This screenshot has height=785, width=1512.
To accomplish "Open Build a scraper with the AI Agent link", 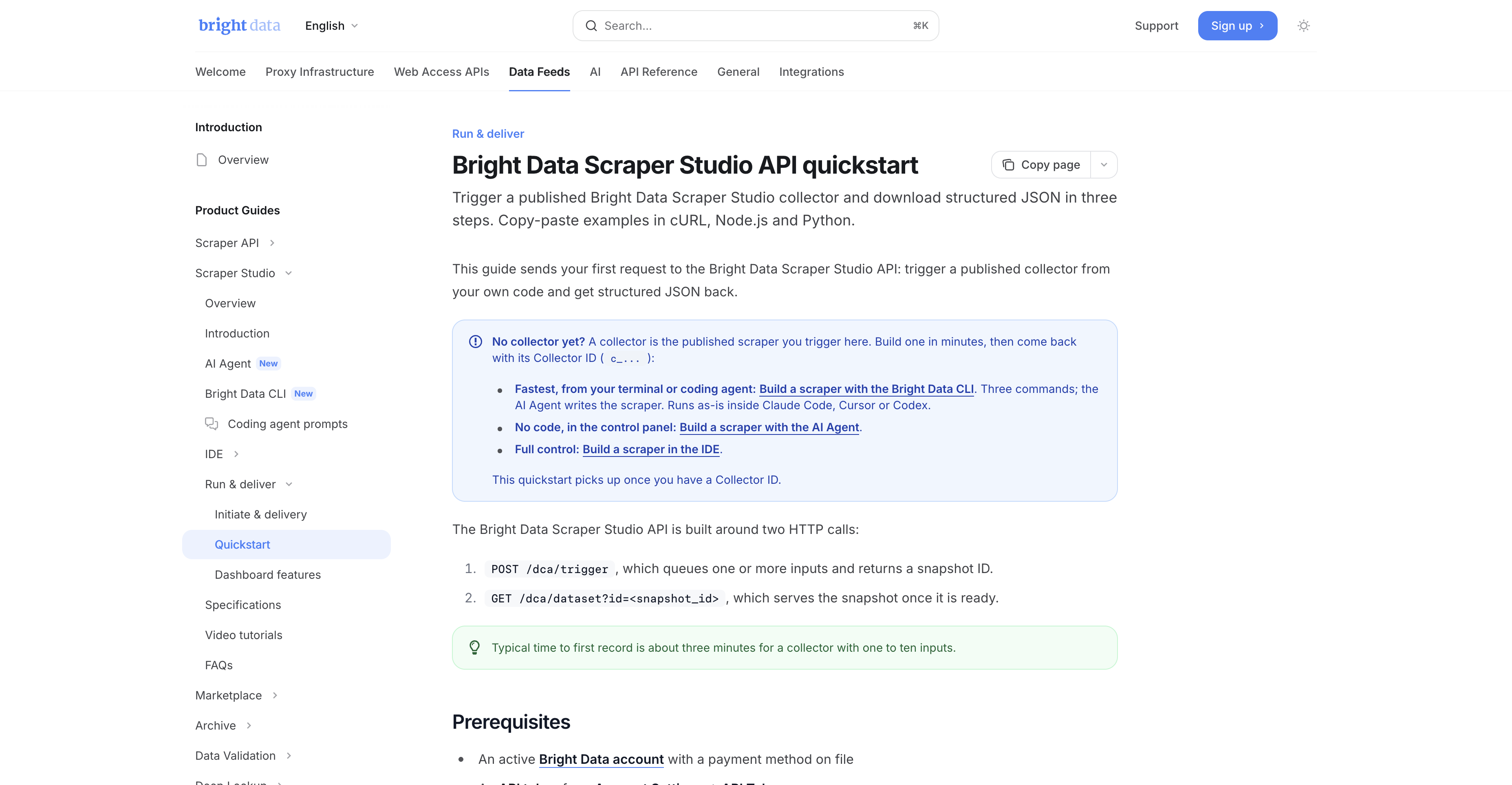I will click(769, 428).
